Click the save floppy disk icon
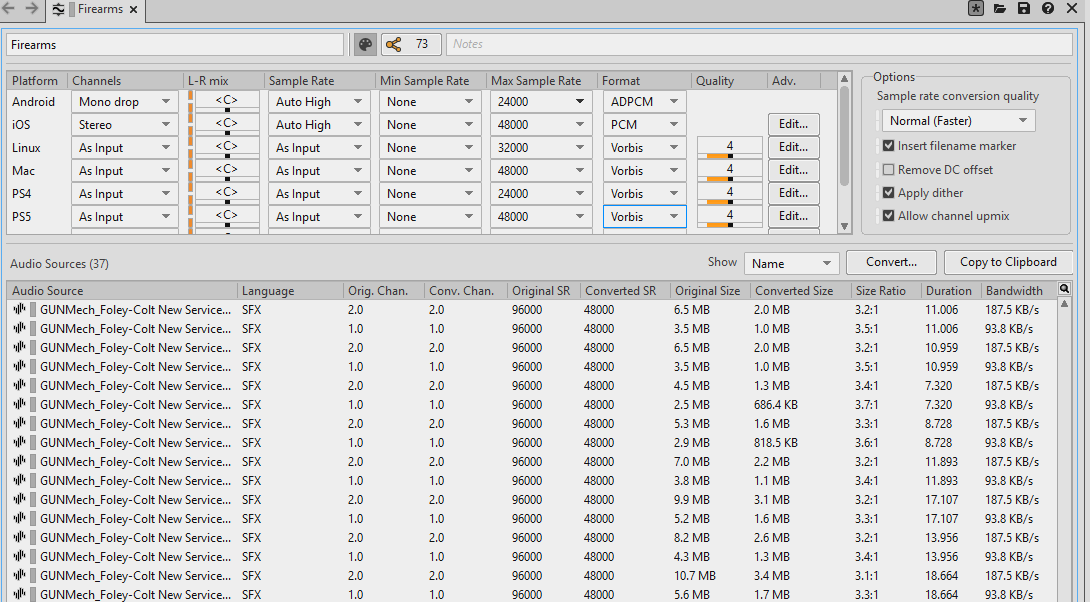The height and width of the screenshot is (602, 1090). (x=1023, y=9)
